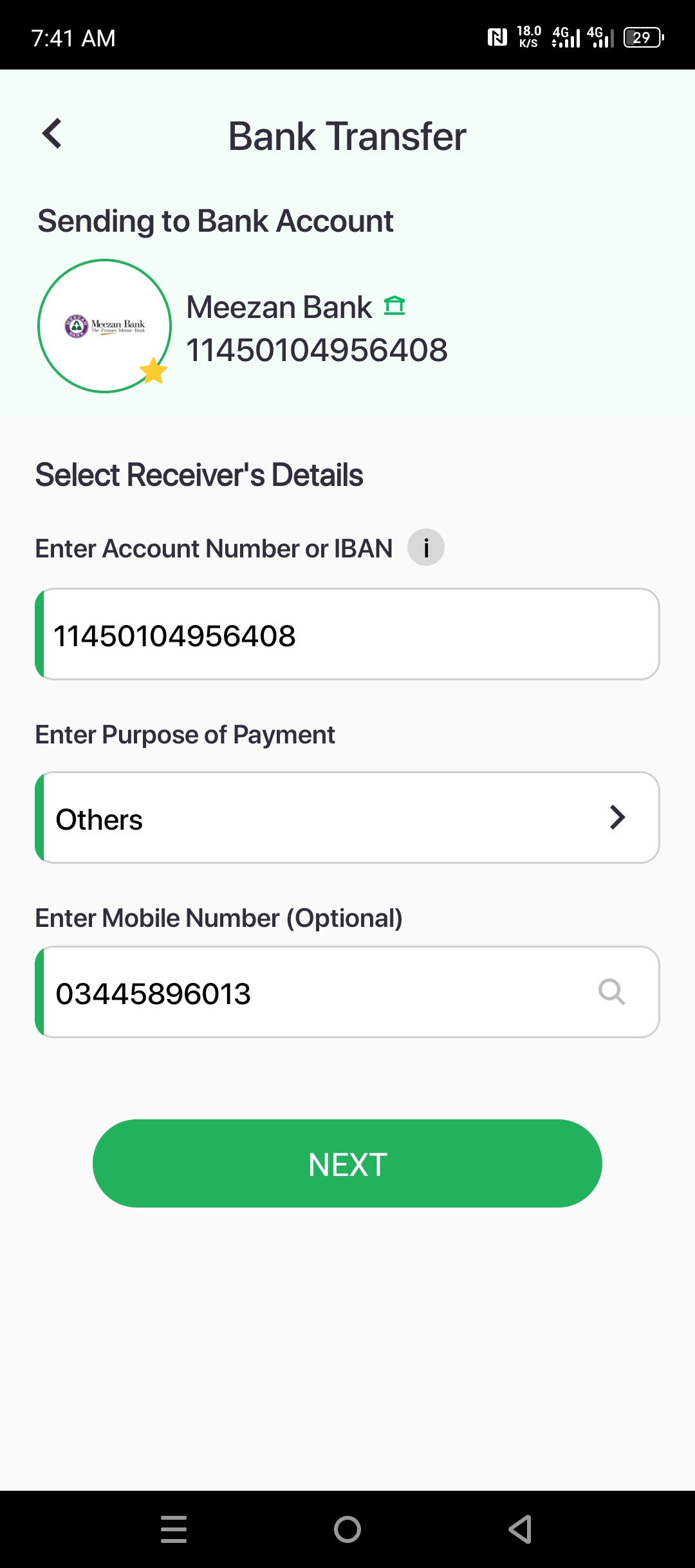Focus the mobile number input field

tap(347, 992)
